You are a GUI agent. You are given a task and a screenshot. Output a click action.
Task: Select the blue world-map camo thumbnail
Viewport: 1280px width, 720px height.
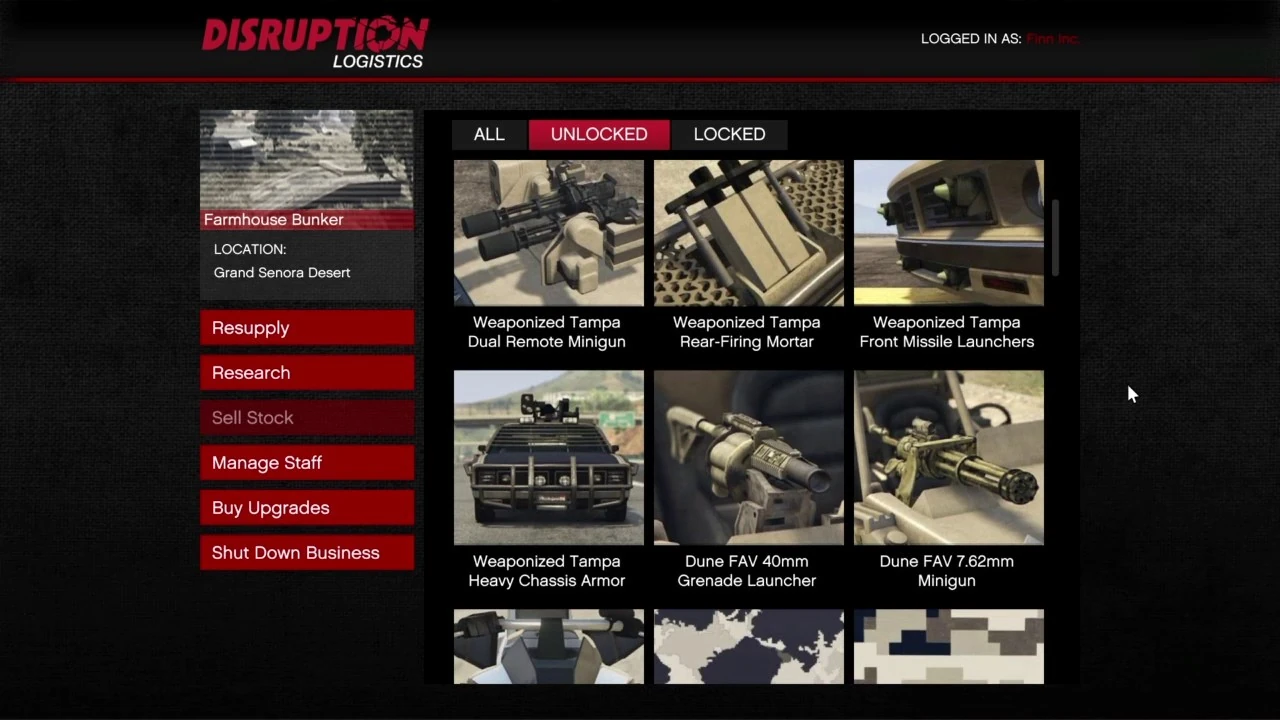[x=749, y=647]
